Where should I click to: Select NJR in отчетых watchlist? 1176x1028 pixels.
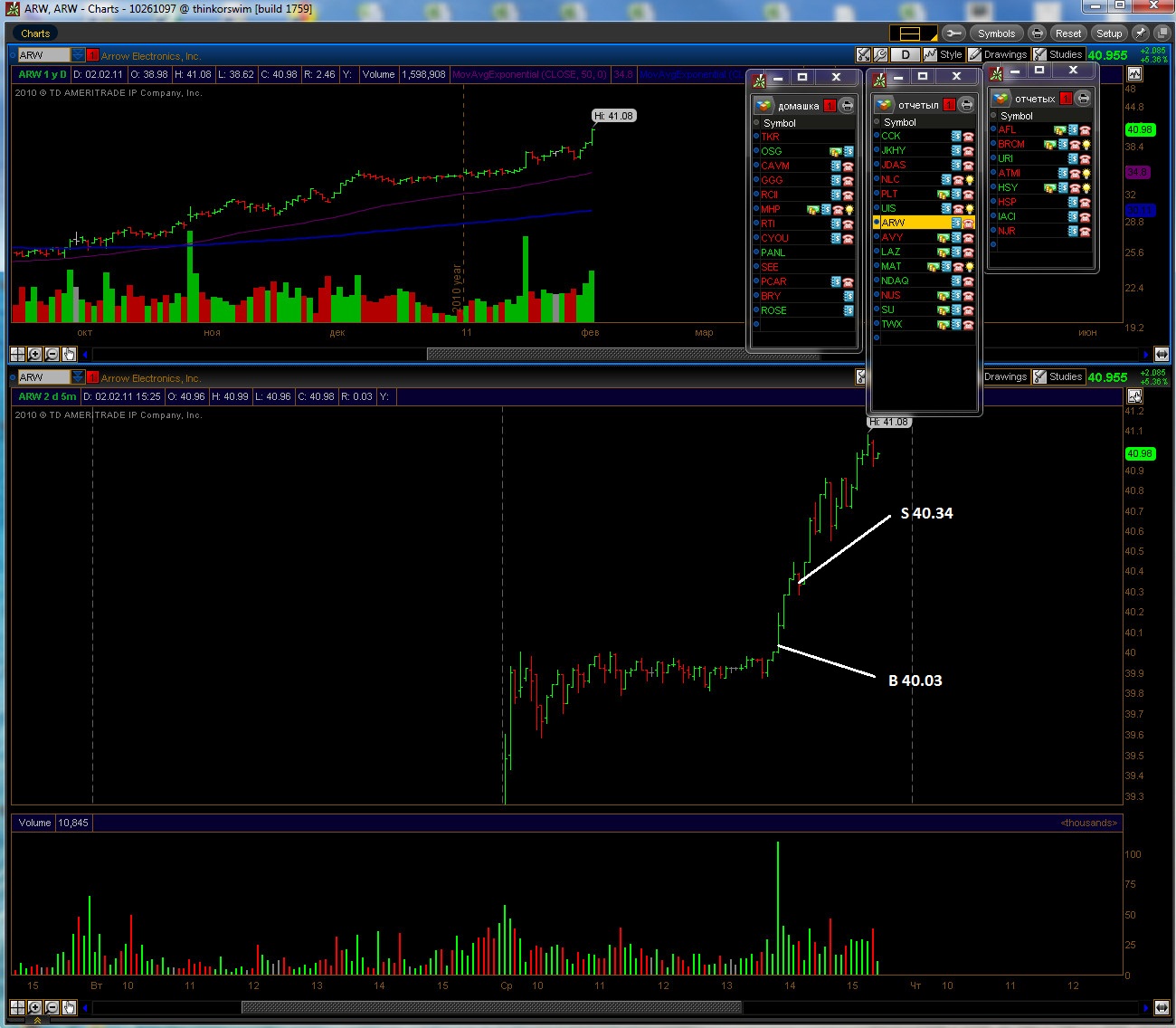coord(1041,231)
